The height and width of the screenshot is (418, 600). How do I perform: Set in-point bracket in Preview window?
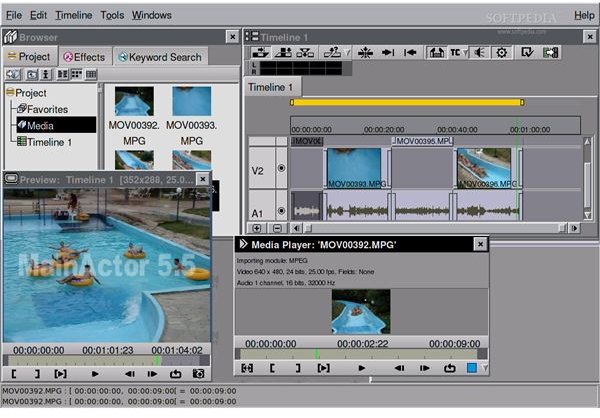click(14, 374)
